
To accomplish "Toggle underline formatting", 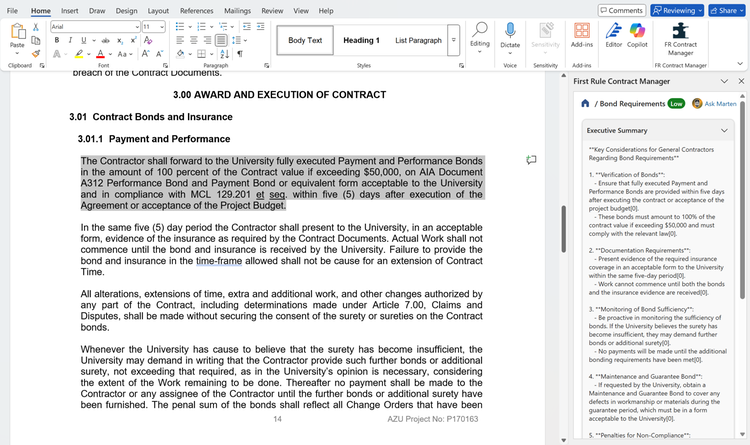I will click(x=84, y=41).
